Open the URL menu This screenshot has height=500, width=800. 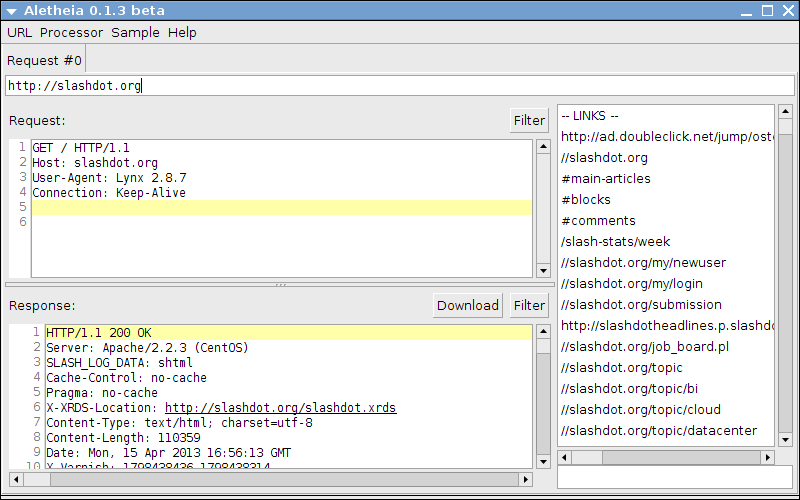tap(19, 33)
